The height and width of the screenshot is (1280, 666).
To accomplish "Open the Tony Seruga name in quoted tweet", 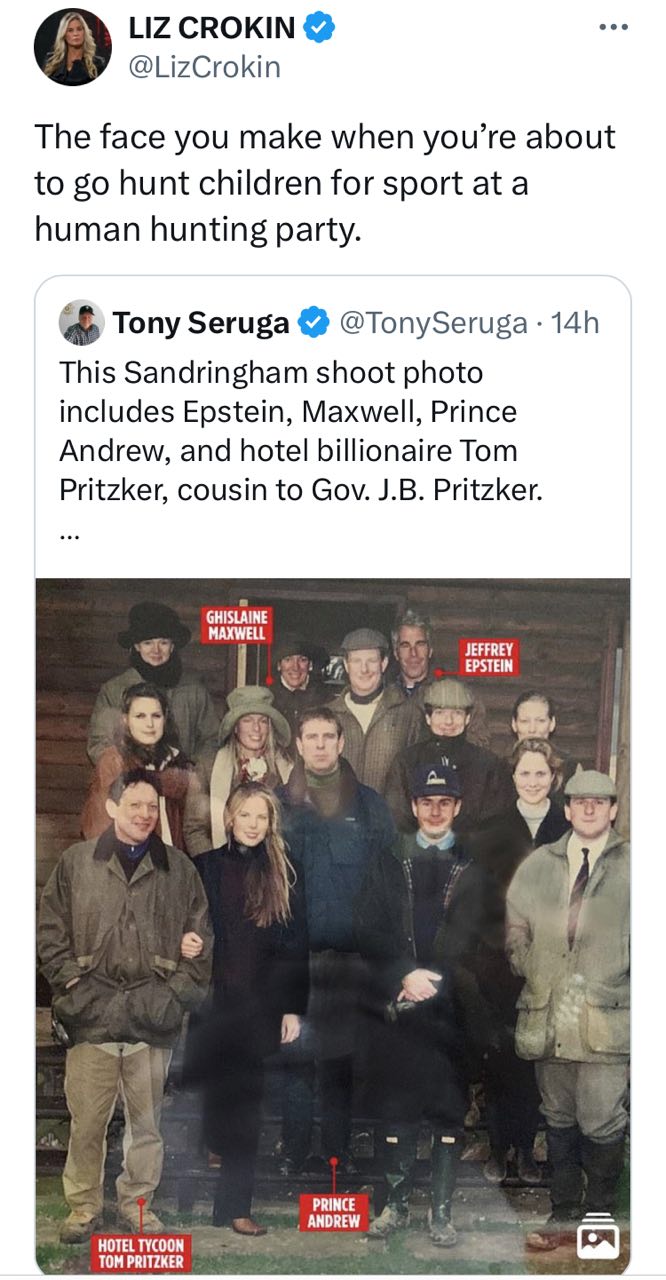I will 200,323.
